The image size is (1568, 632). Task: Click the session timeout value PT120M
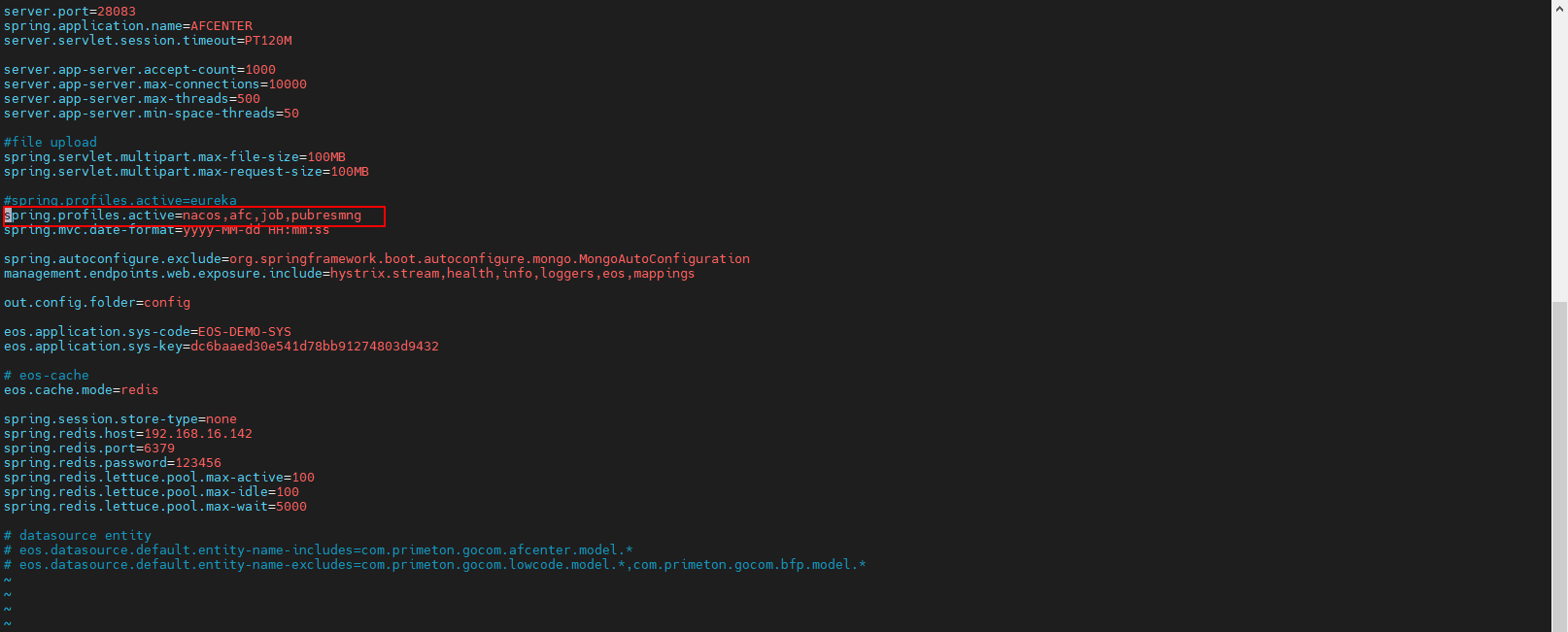point(268,41)
